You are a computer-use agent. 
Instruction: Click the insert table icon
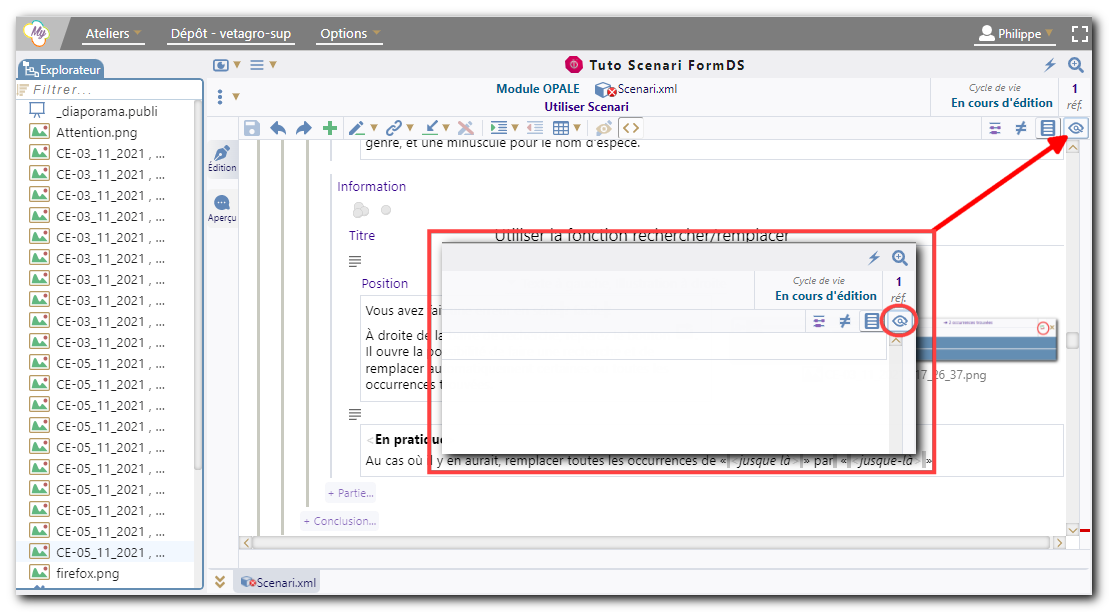coord(561,128)
